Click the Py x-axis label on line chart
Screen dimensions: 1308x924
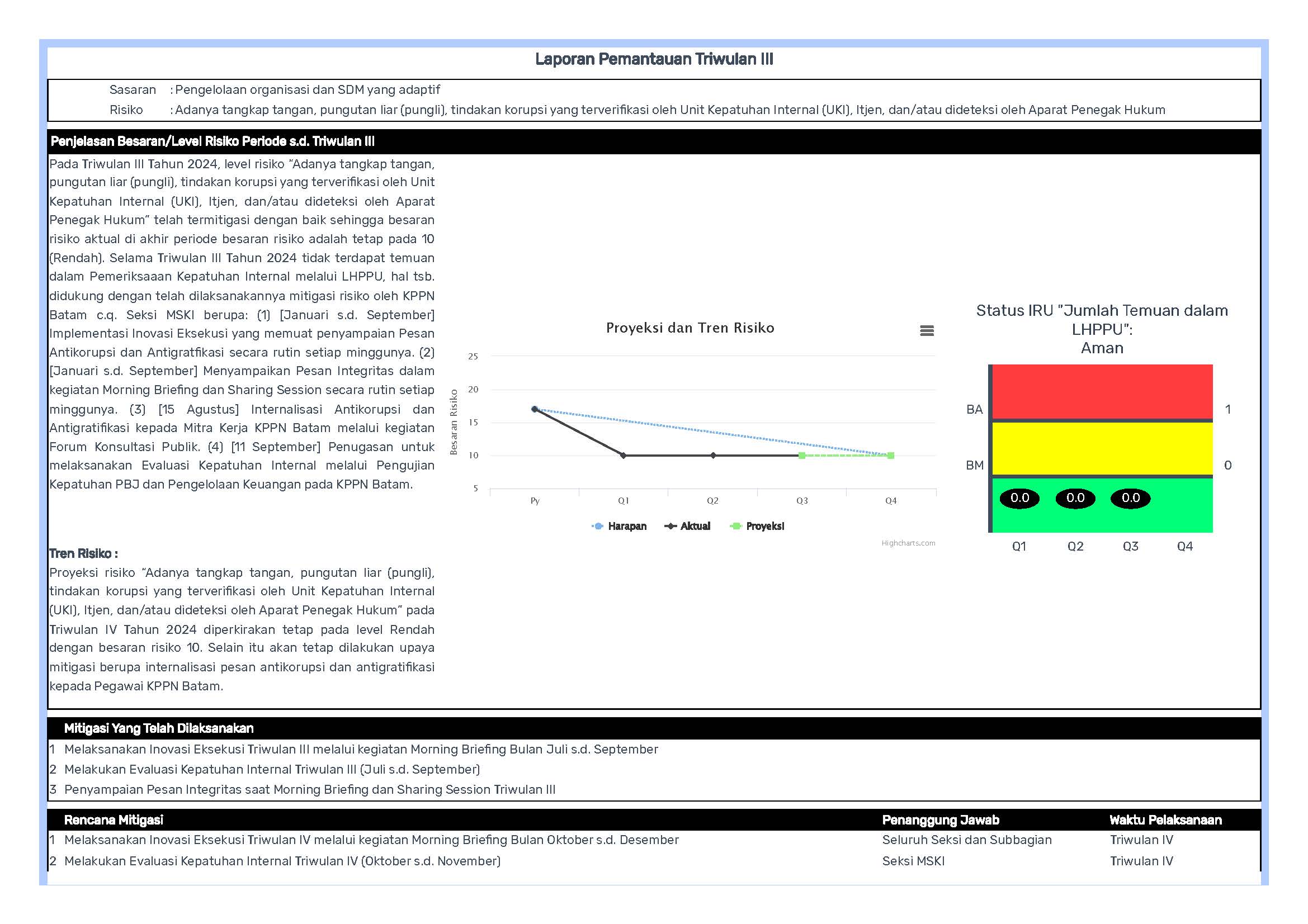(x=535, y=501)
